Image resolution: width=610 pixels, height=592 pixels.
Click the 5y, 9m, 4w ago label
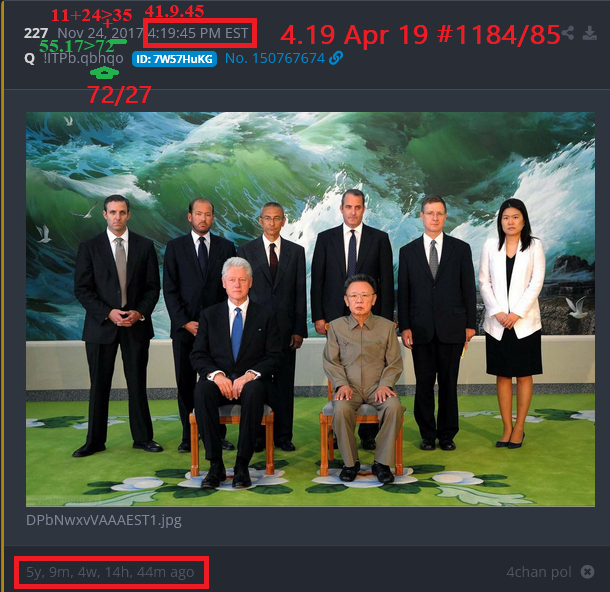110,572
